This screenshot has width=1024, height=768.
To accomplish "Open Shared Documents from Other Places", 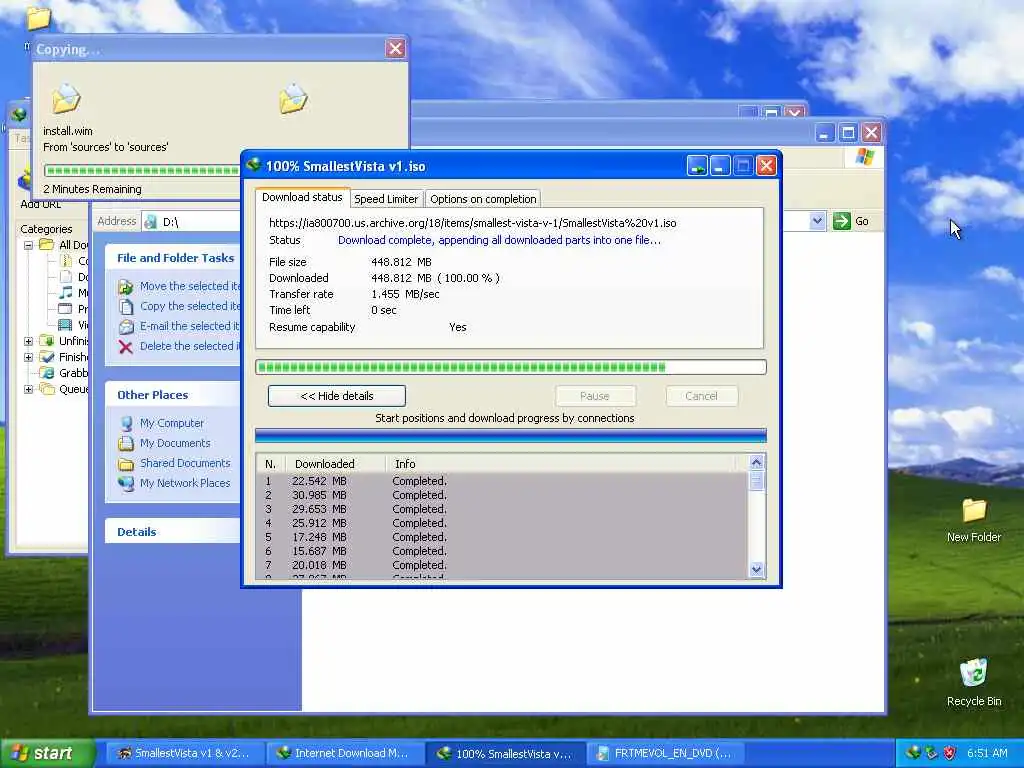I will pos(185,463).
